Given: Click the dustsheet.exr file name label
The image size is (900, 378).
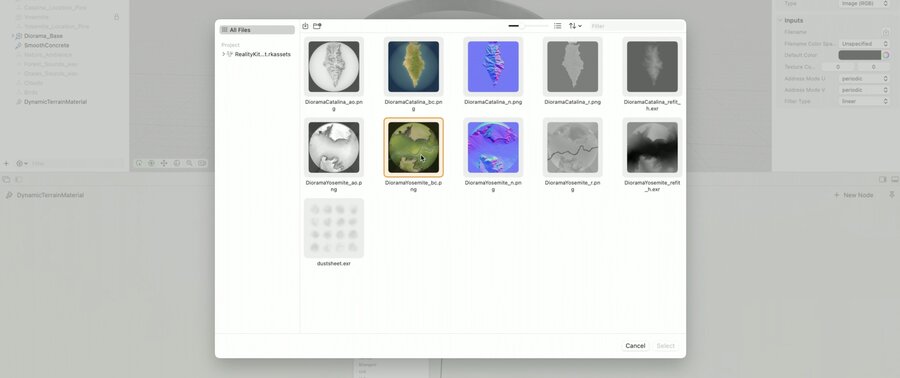Looking at the screenshot, I should 333,264.
